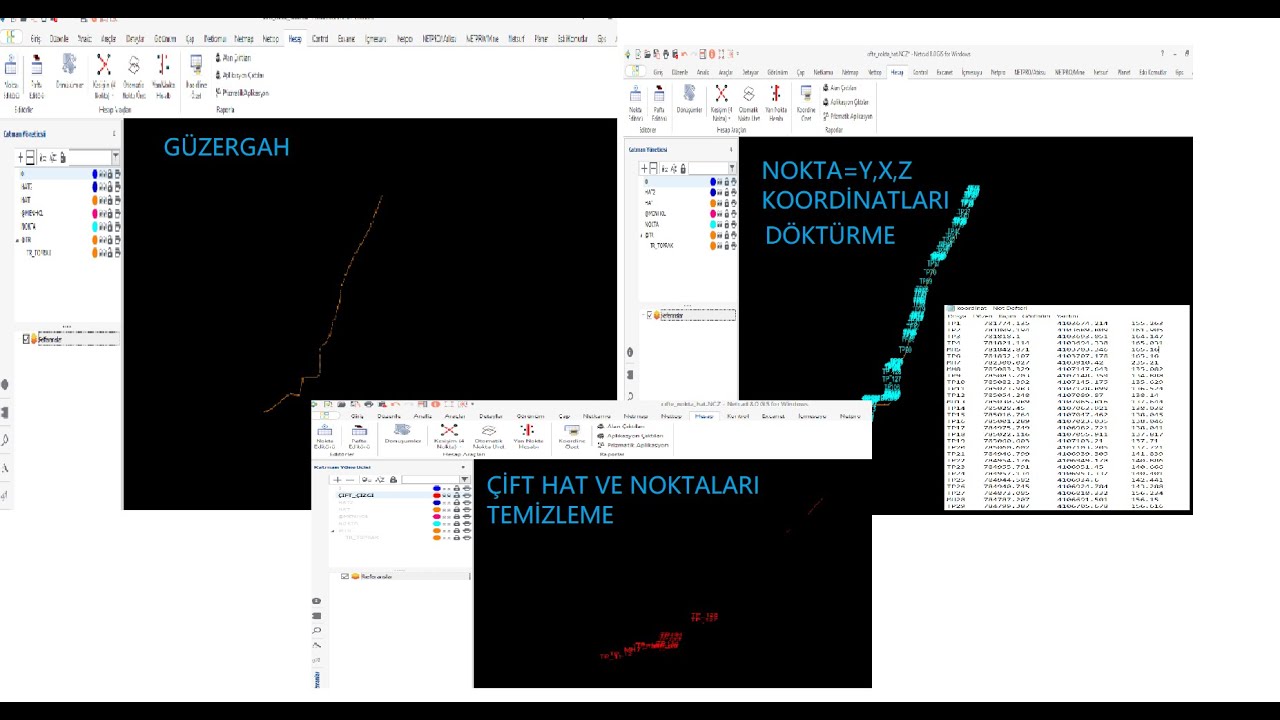1280x720 pixels.
Task: Open Düzenle ribbon tab in NOKTA=Y,X,Z window
Action: (x=680, y=72)
